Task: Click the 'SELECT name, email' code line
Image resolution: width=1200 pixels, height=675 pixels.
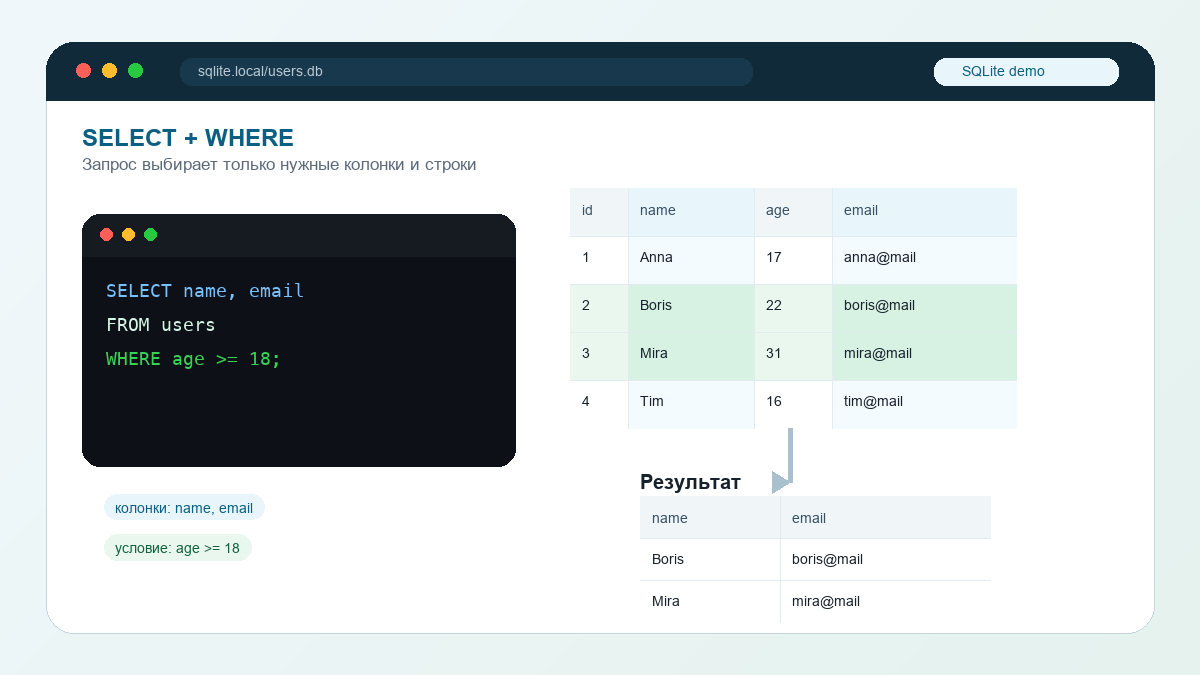Action: (x=205, y=291)
